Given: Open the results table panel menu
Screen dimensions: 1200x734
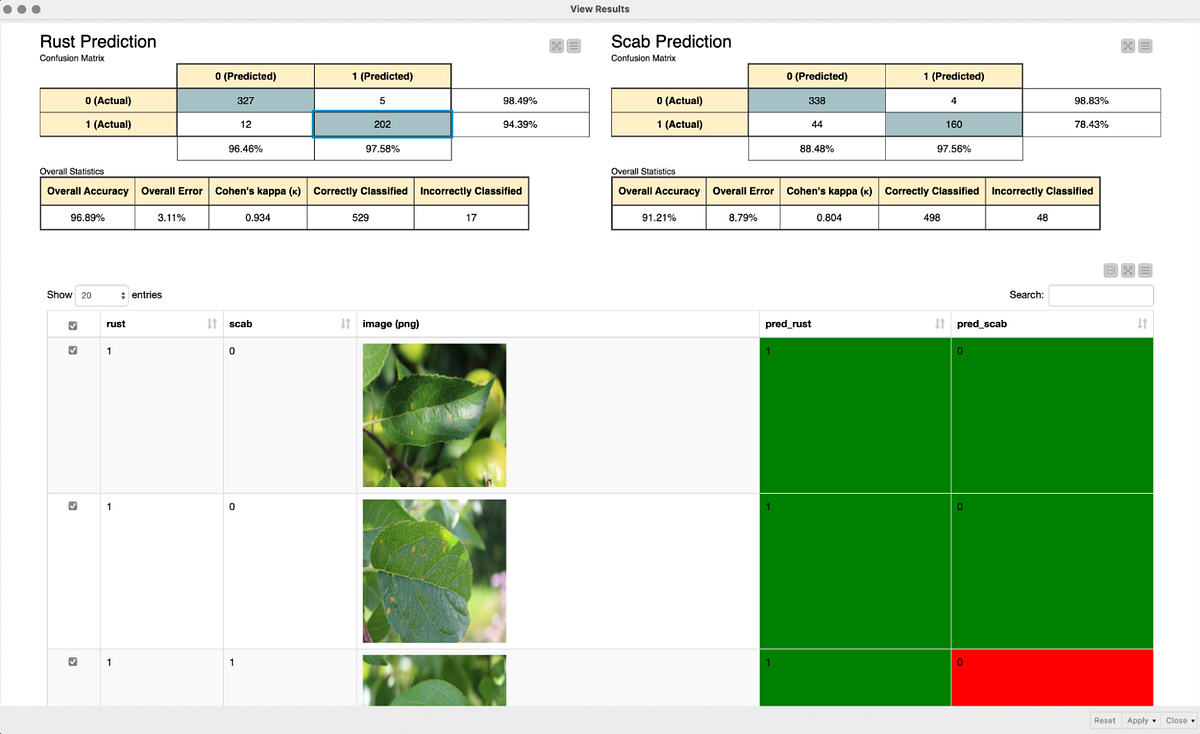Looking at the screenshot, I should 1145,270.
